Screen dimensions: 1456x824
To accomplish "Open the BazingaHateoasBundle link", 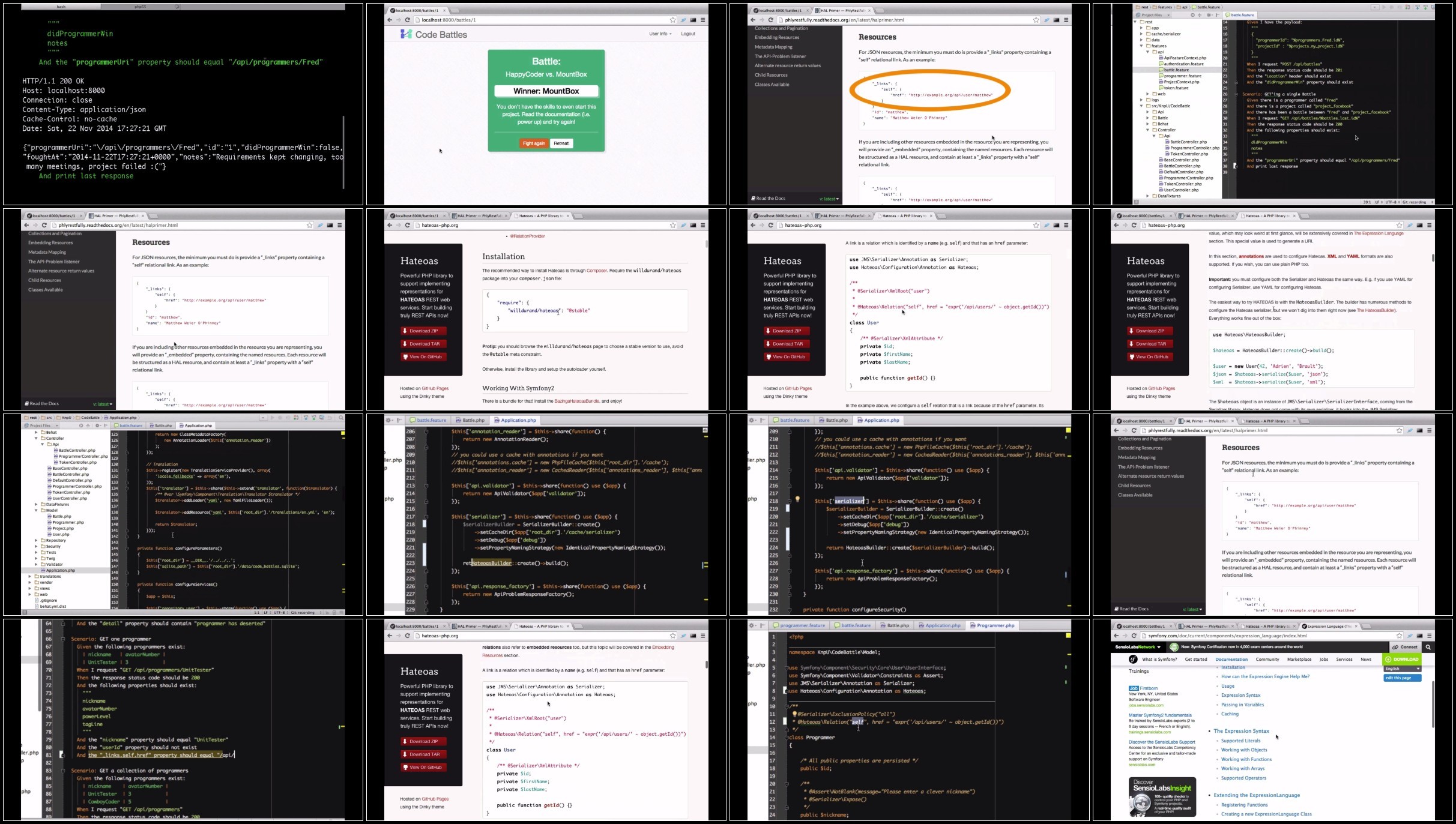I will point(576,401).
